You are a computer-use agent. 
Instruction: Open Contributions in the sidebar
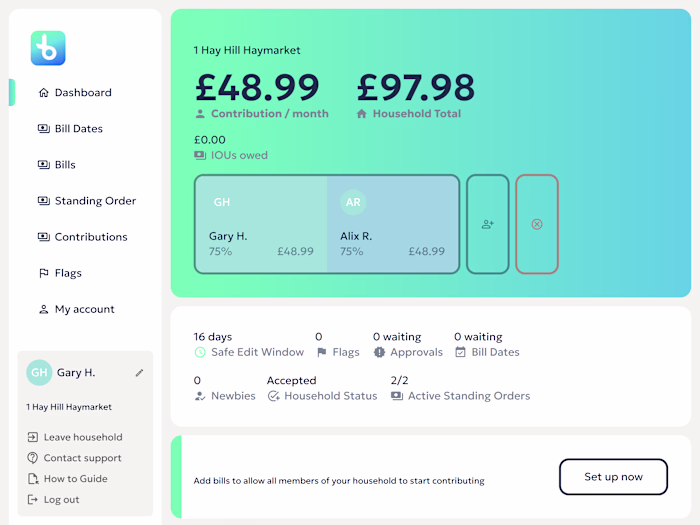[x=91, y=237]
